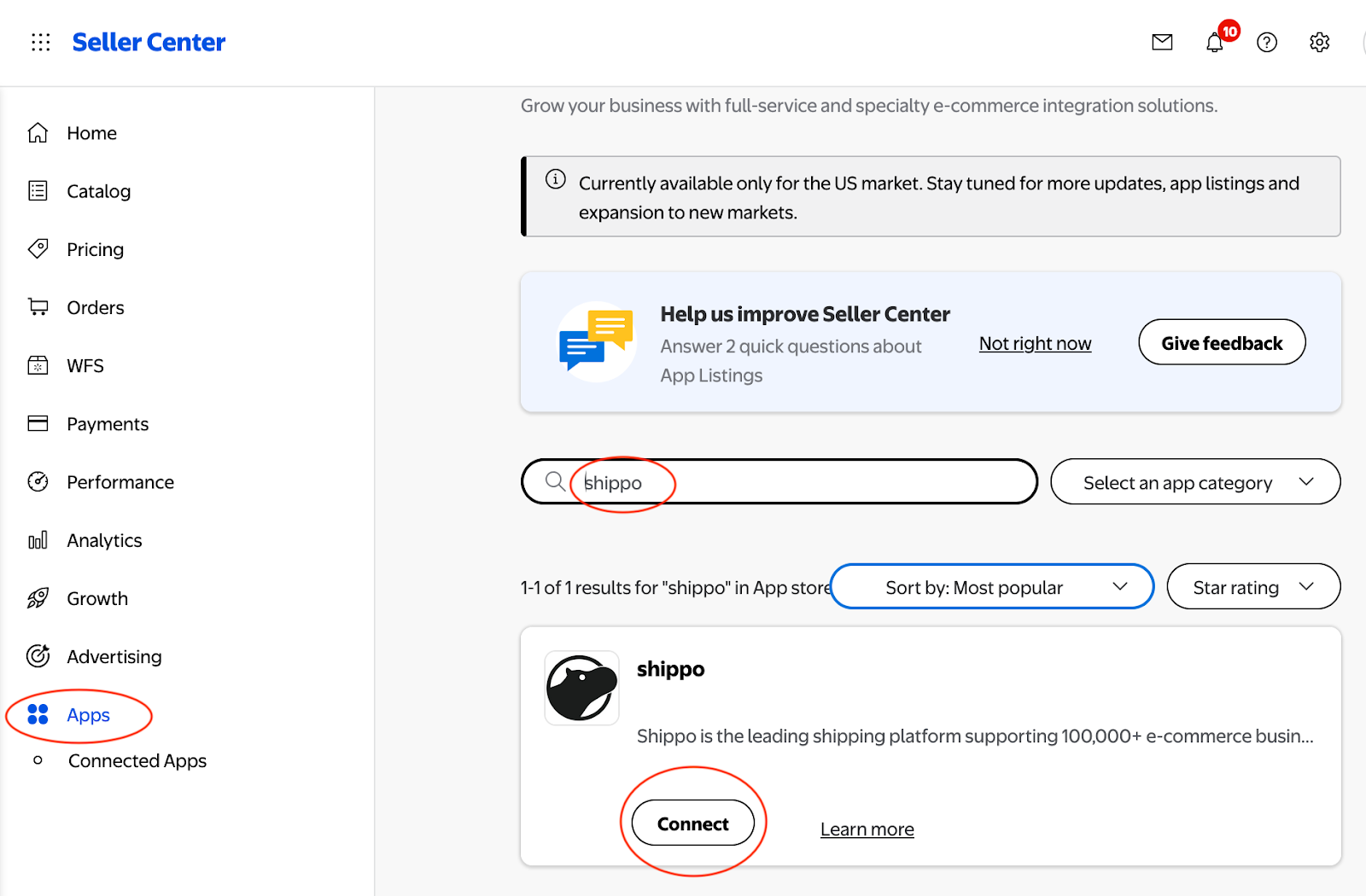Screen dimensions: 1366x896
Task: Click the info icon in the notice banner
Action: click(556, 179)
